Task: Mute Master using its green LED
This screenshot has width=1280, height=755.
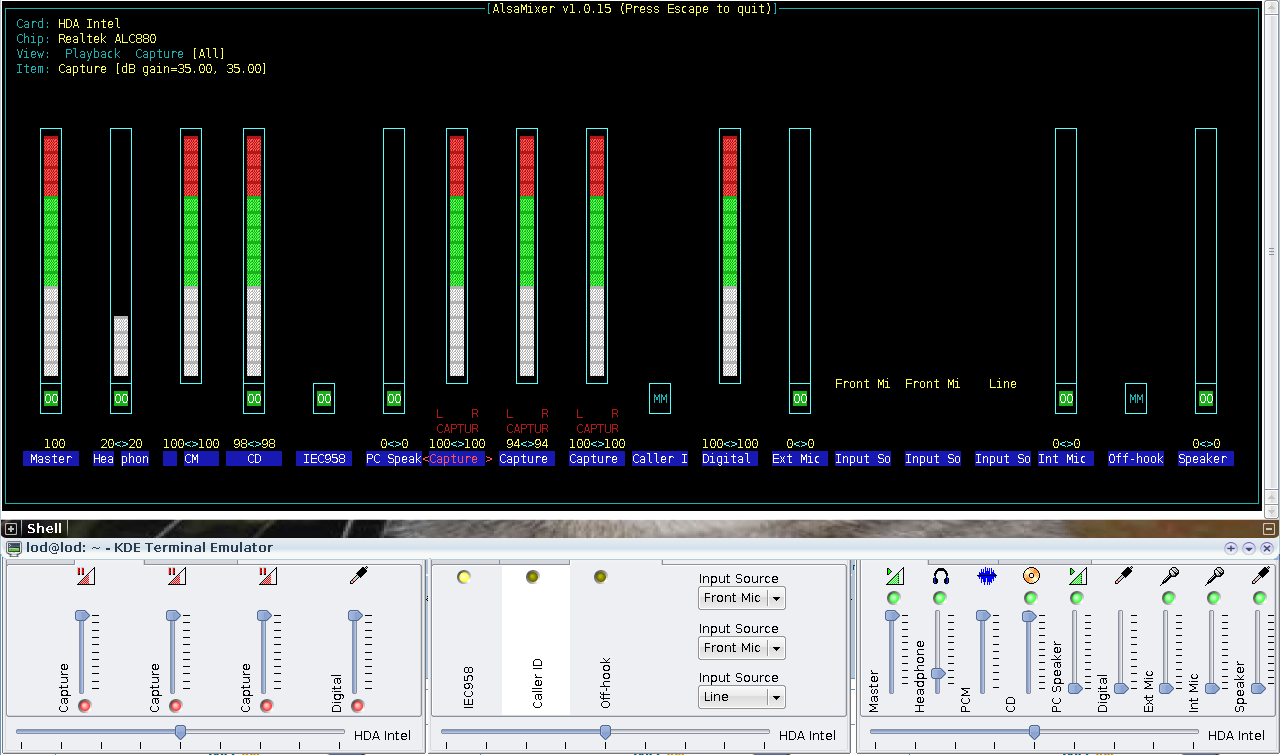Action: [894, 598]
